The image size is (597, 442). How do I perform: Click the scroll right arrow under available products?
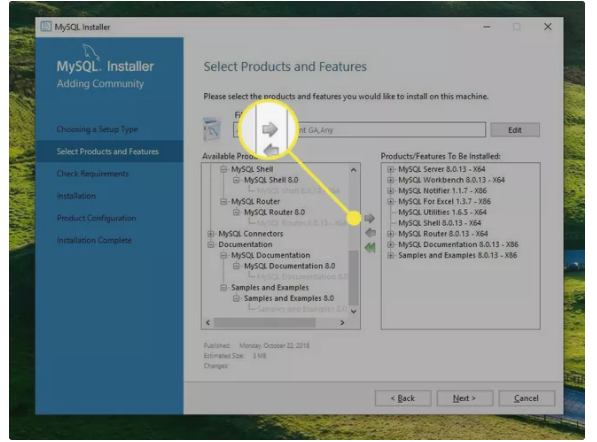point(342,322)
